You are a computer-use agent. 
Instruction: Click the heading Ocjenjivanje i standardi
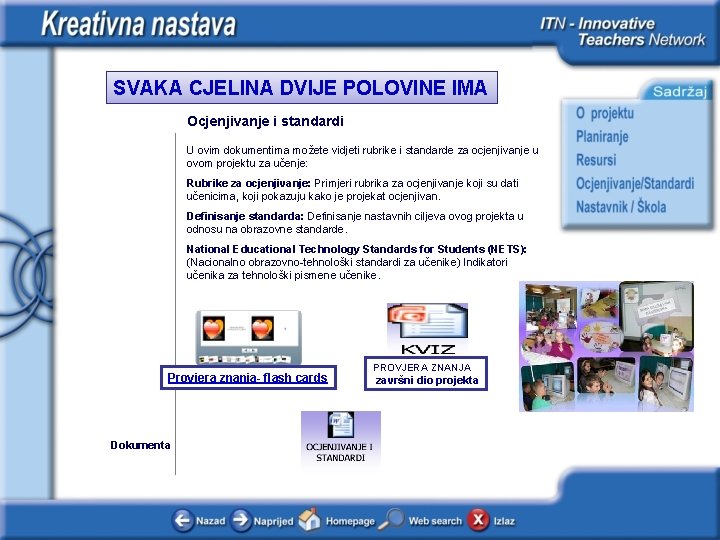[265, 121]
